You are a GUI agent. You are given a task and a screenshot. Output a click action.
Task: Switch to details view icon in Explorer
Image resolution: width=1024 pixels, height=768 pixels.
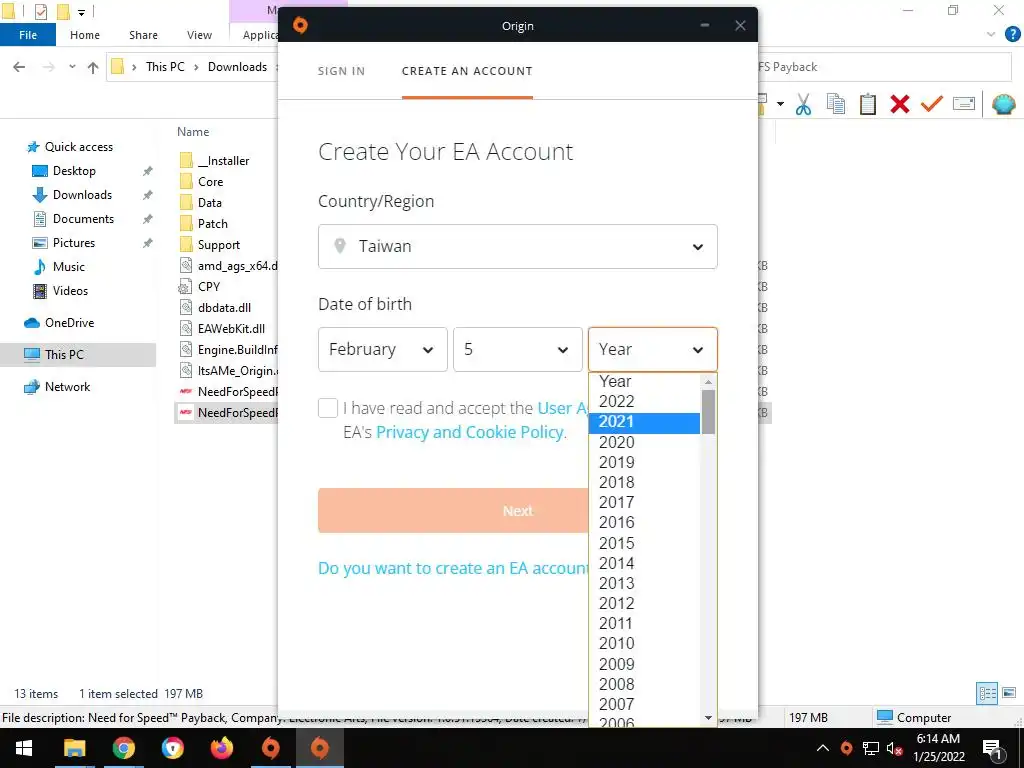pos(987,693)
